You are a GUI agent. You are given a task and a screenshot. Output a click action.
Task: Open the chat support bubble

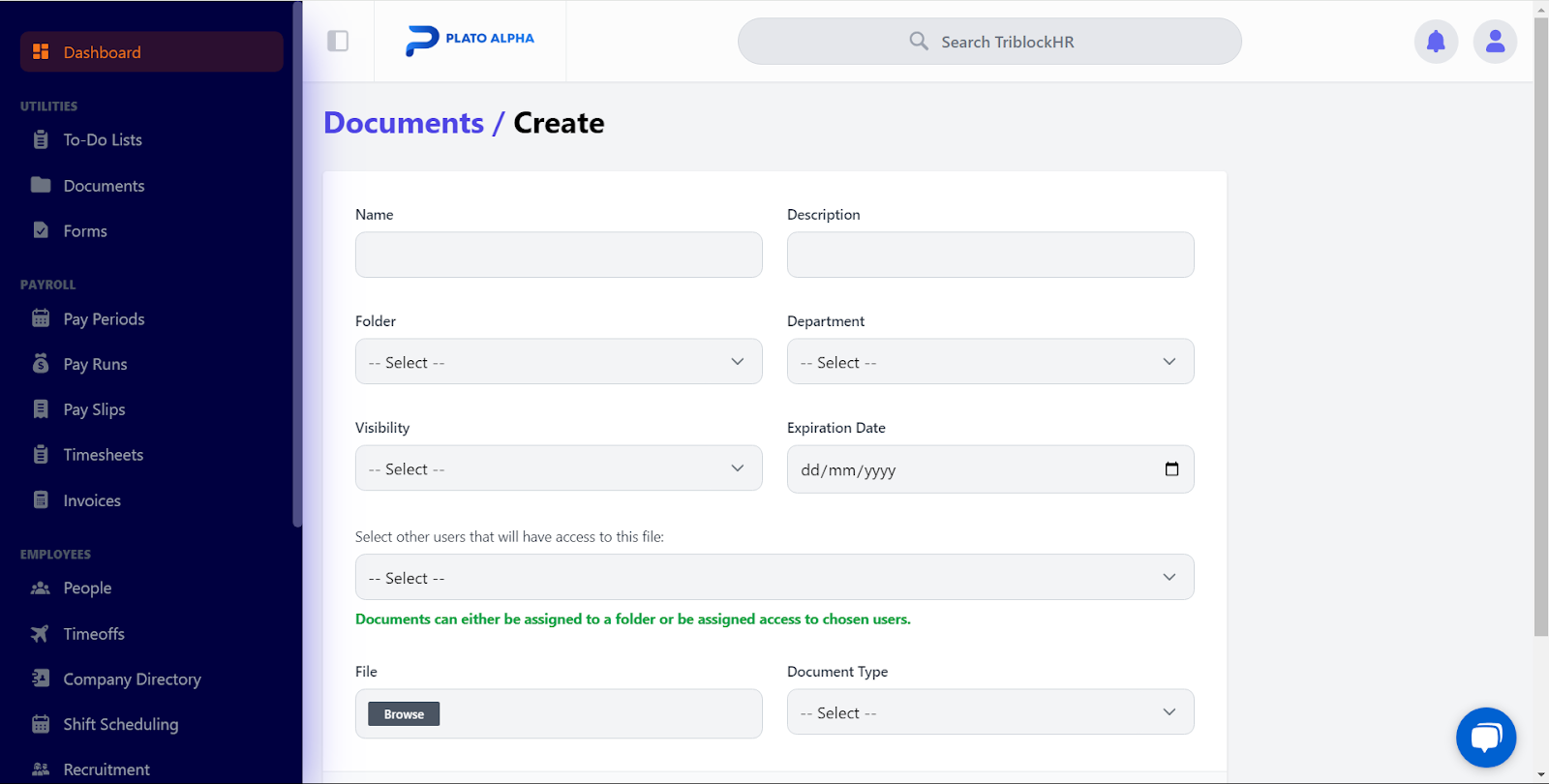coord(1486,738)
